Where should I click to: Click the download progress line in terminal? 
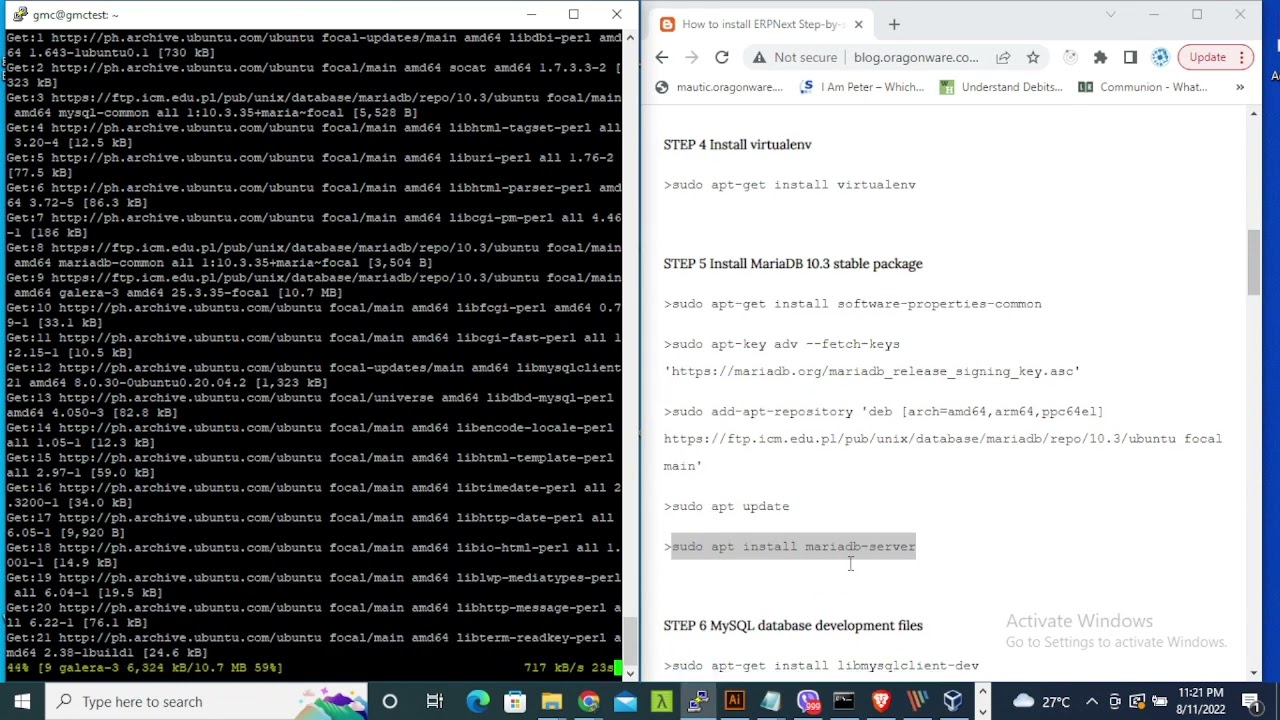click(x=312, y=667)
